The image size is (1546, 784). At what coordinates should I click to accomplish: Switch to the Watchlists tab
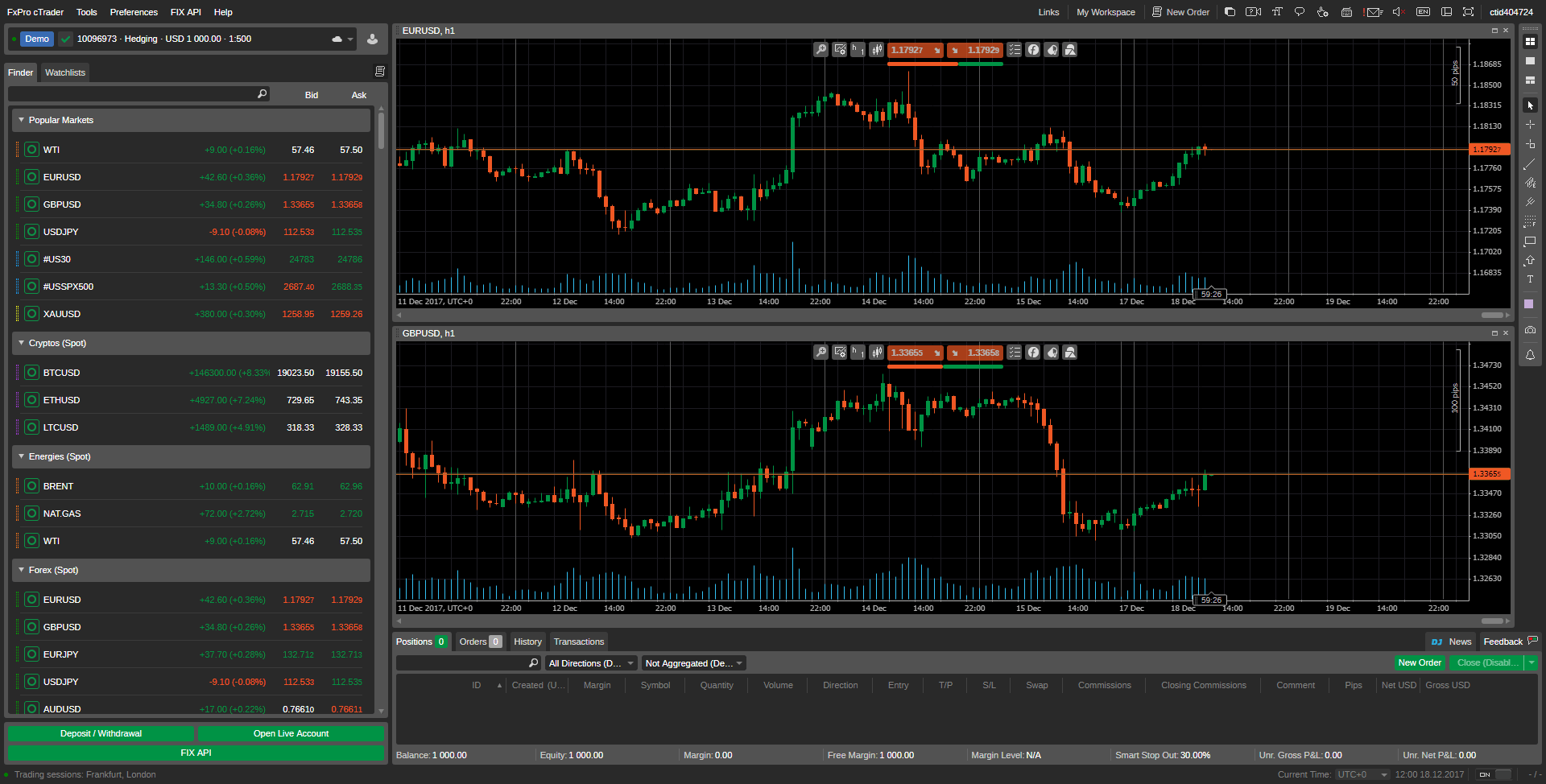[65, 72]
